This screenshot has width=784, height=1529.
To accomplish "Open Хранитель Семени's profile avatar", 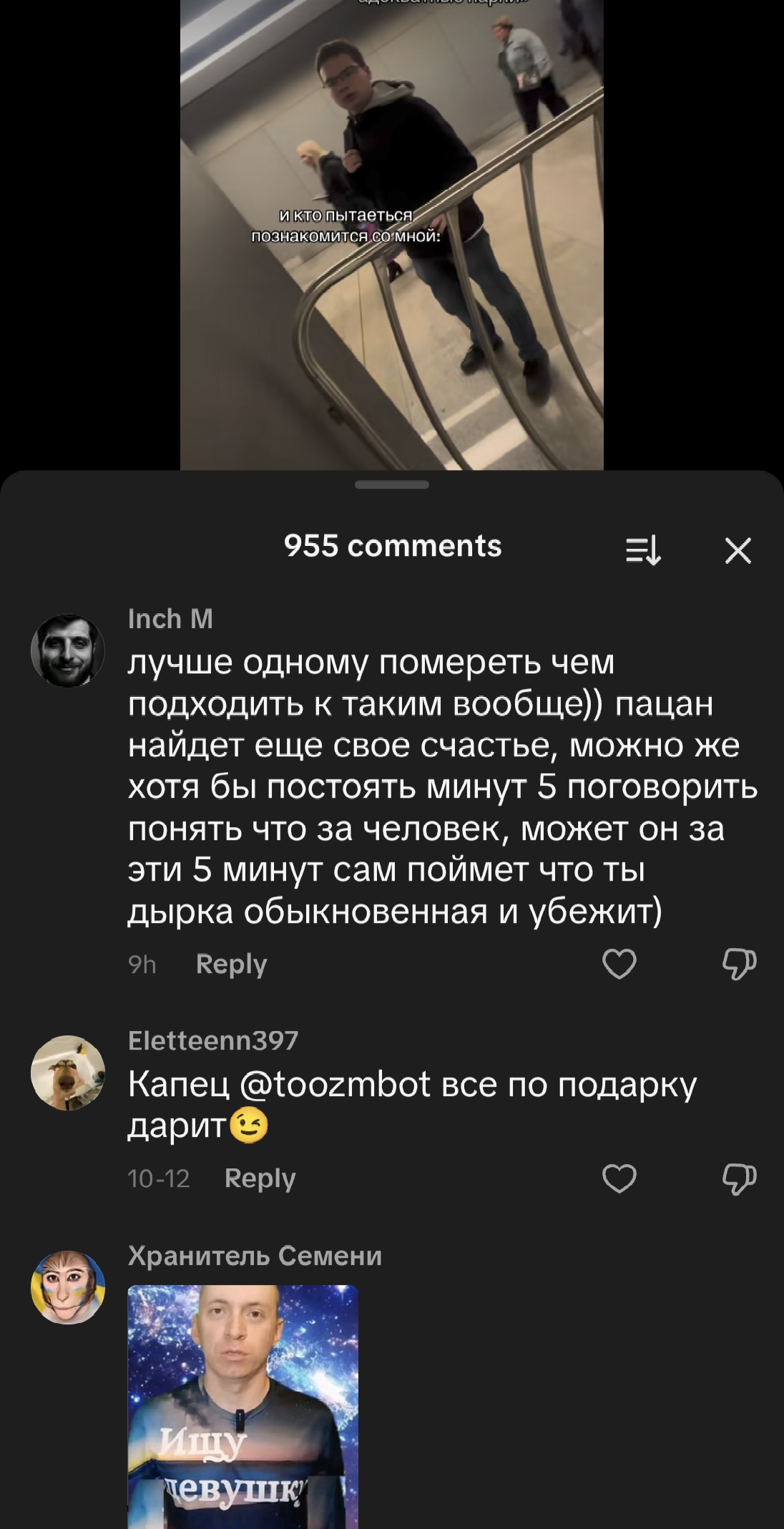I will tap(68, 1287).
